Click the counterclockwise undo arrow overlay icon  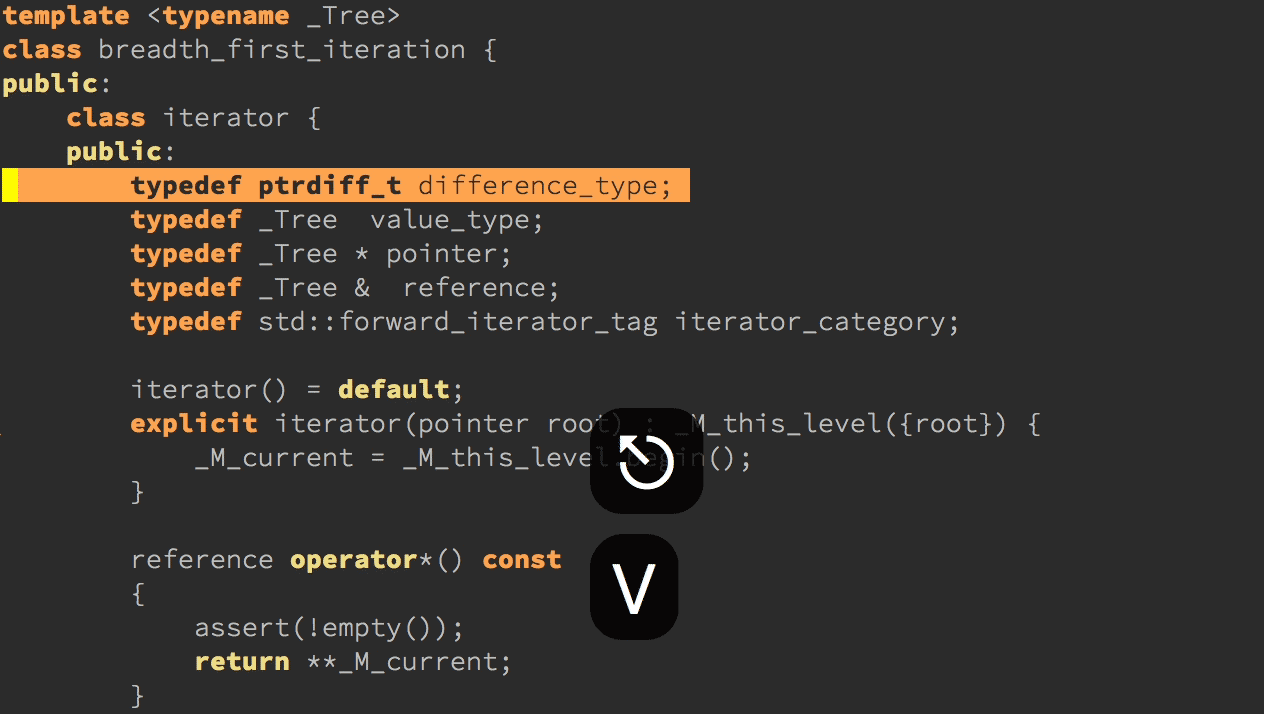click(x=646, y=462)
